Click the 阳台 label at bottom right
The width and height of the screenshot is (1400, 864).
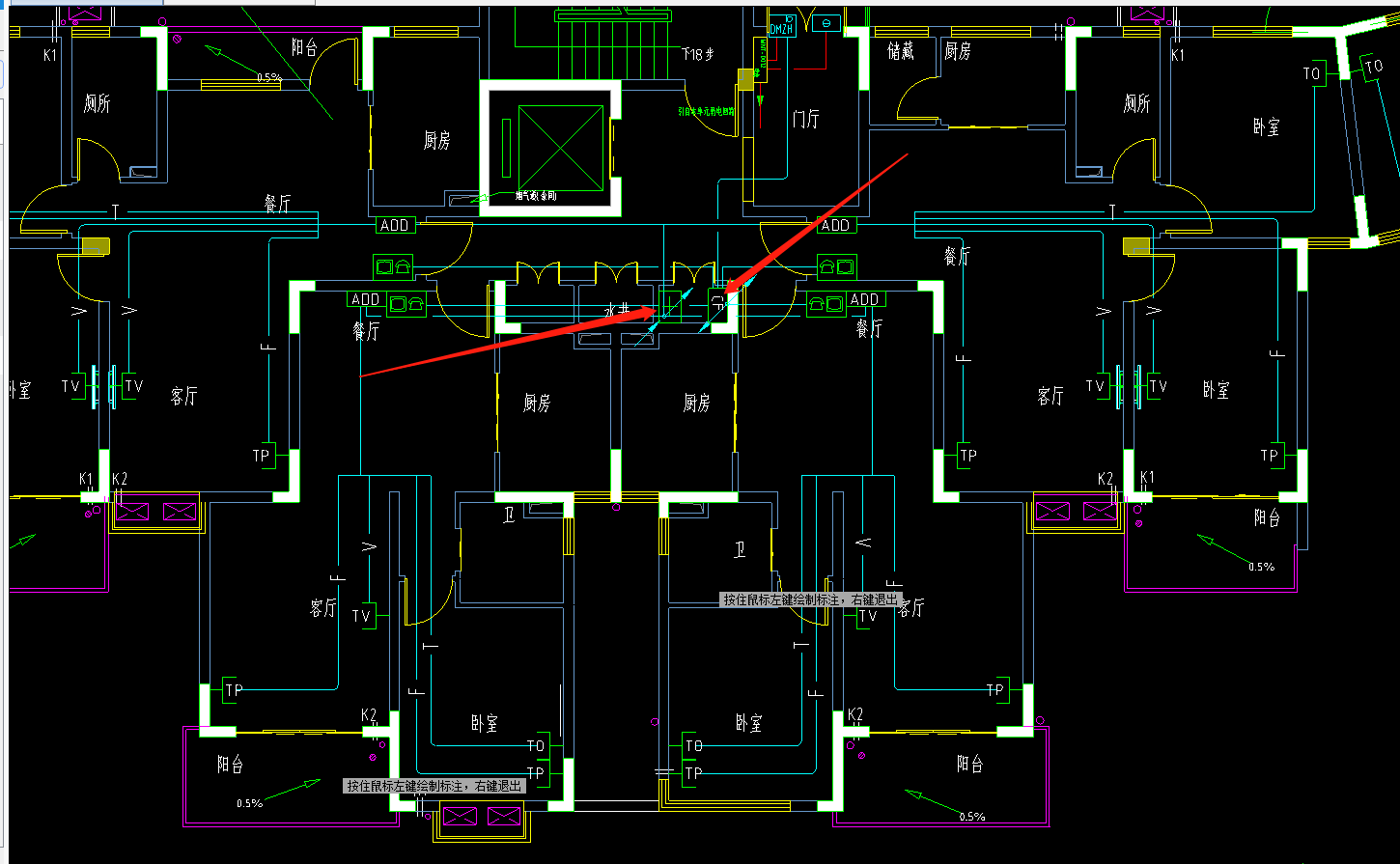tap(970, 765)
